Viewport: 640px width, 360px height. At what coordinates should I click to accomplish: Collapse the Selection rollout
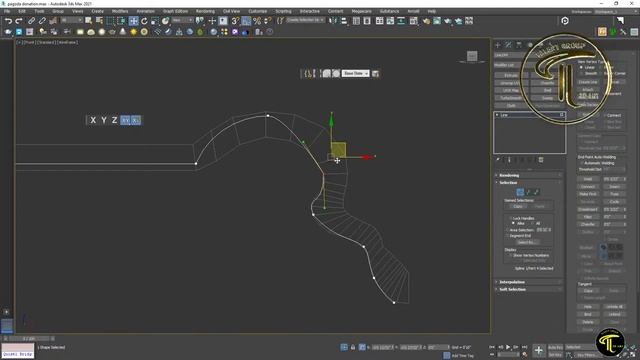pos(529,183)
